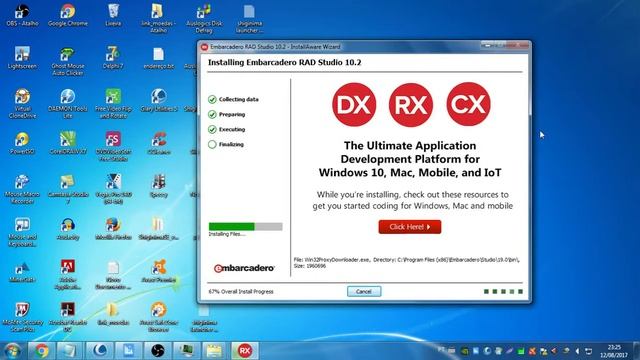
Task: Select the Adobe Application desktop shortcut
Action: point(68,274)
